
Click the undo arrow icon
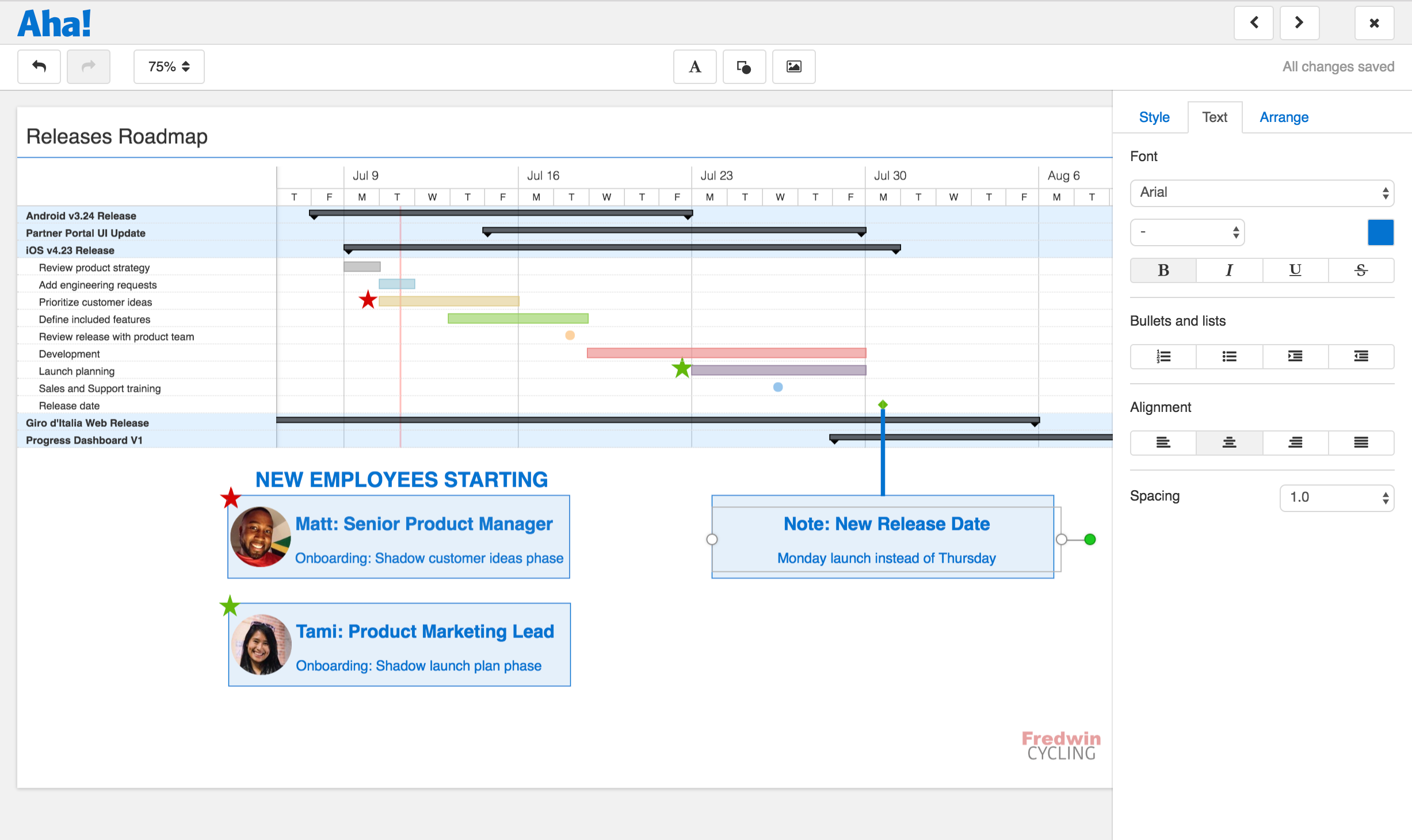pos(39,66)
